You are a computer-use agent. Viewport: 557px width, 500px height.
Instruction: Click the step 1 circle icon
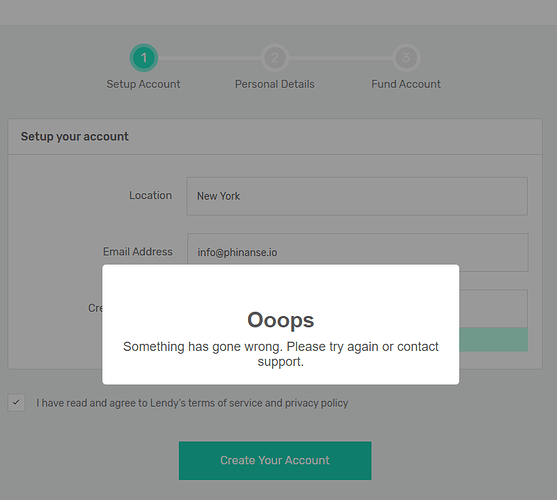(x=144, y=58)
